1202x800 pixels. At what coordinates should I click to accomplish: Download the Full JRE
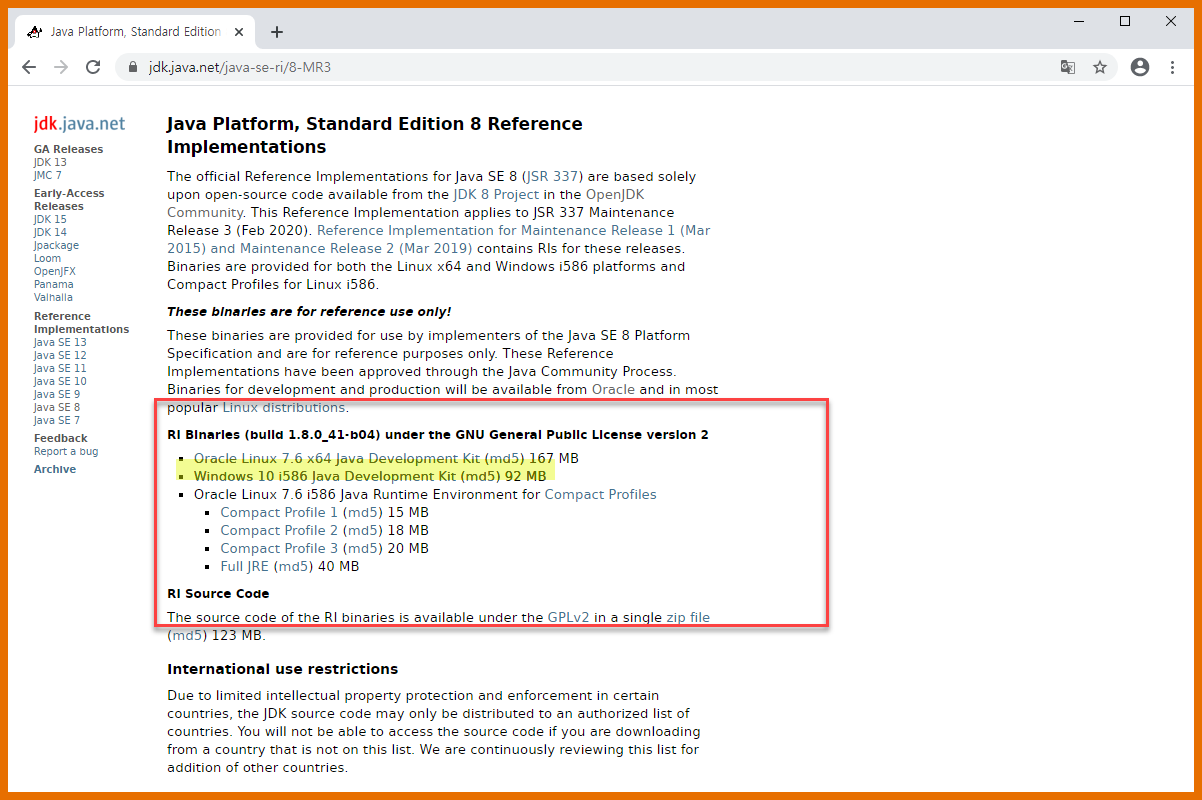click(245, 566)
